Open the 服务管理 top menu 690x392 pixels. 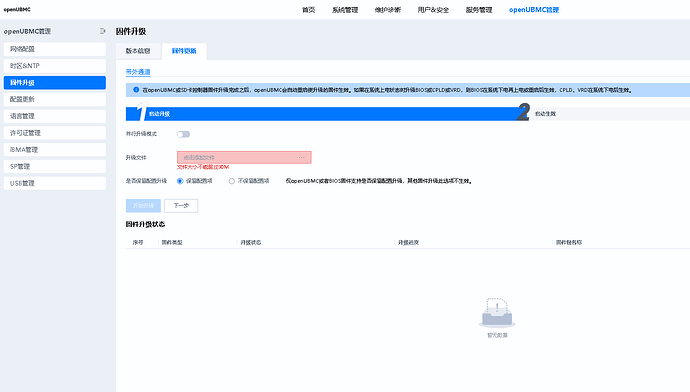(479, 10)
